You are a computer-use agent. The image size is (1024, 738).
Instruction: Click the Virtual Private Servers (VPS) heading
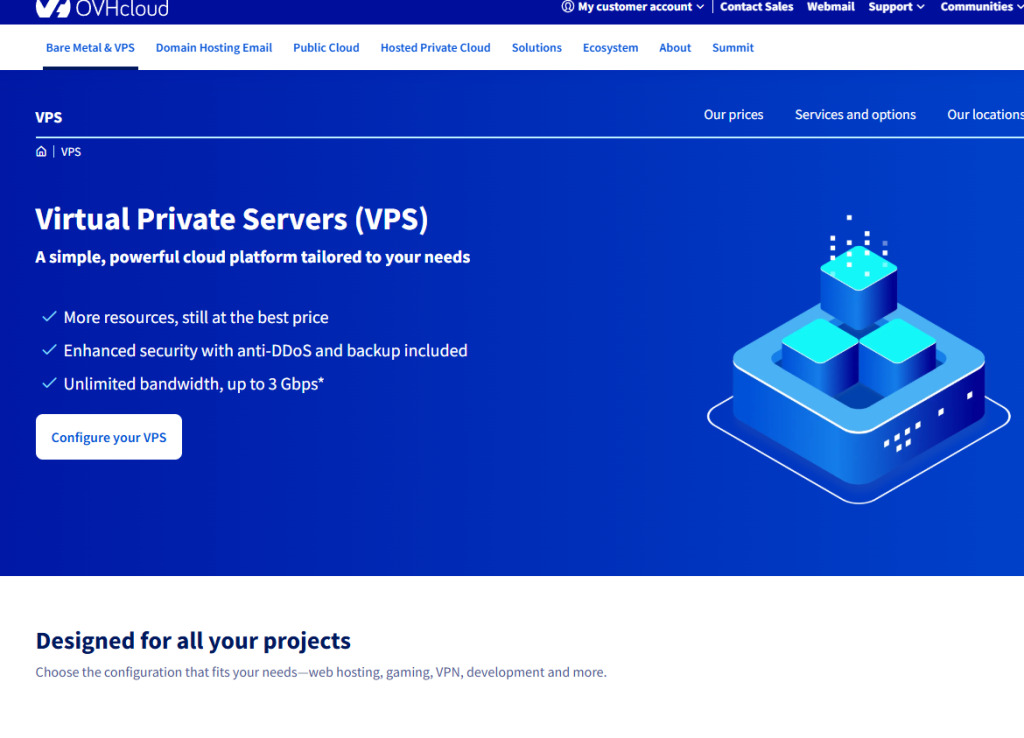(232, 219)
